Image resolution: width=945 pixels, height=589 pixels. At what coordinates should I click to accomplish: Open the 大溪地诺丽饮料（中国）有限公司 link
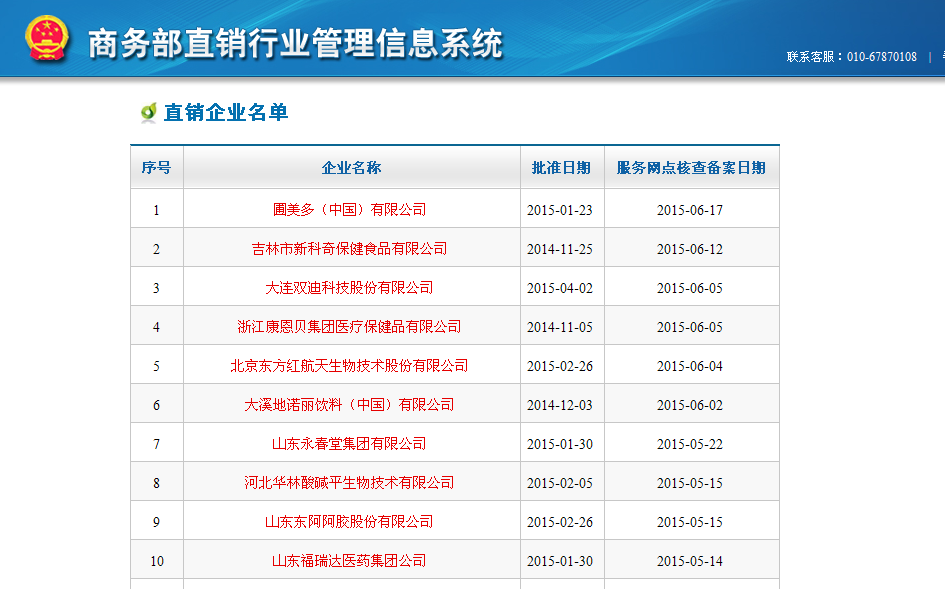coord(350,405)
